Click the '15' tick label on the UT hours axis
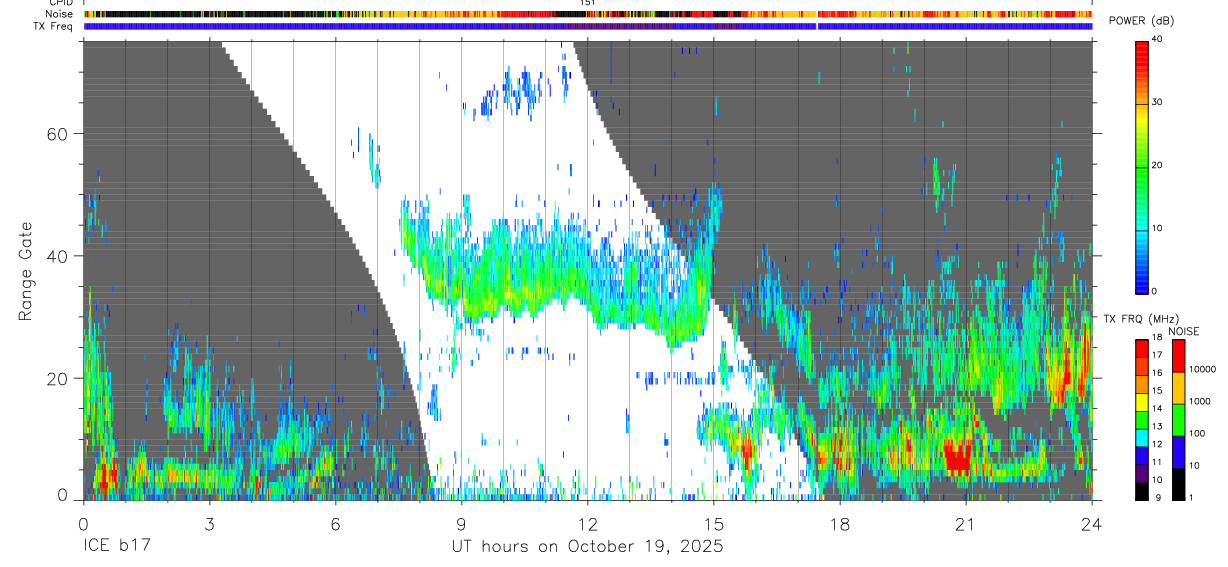Viewport: 1228px width, 567px height. [x=714, y=523]
